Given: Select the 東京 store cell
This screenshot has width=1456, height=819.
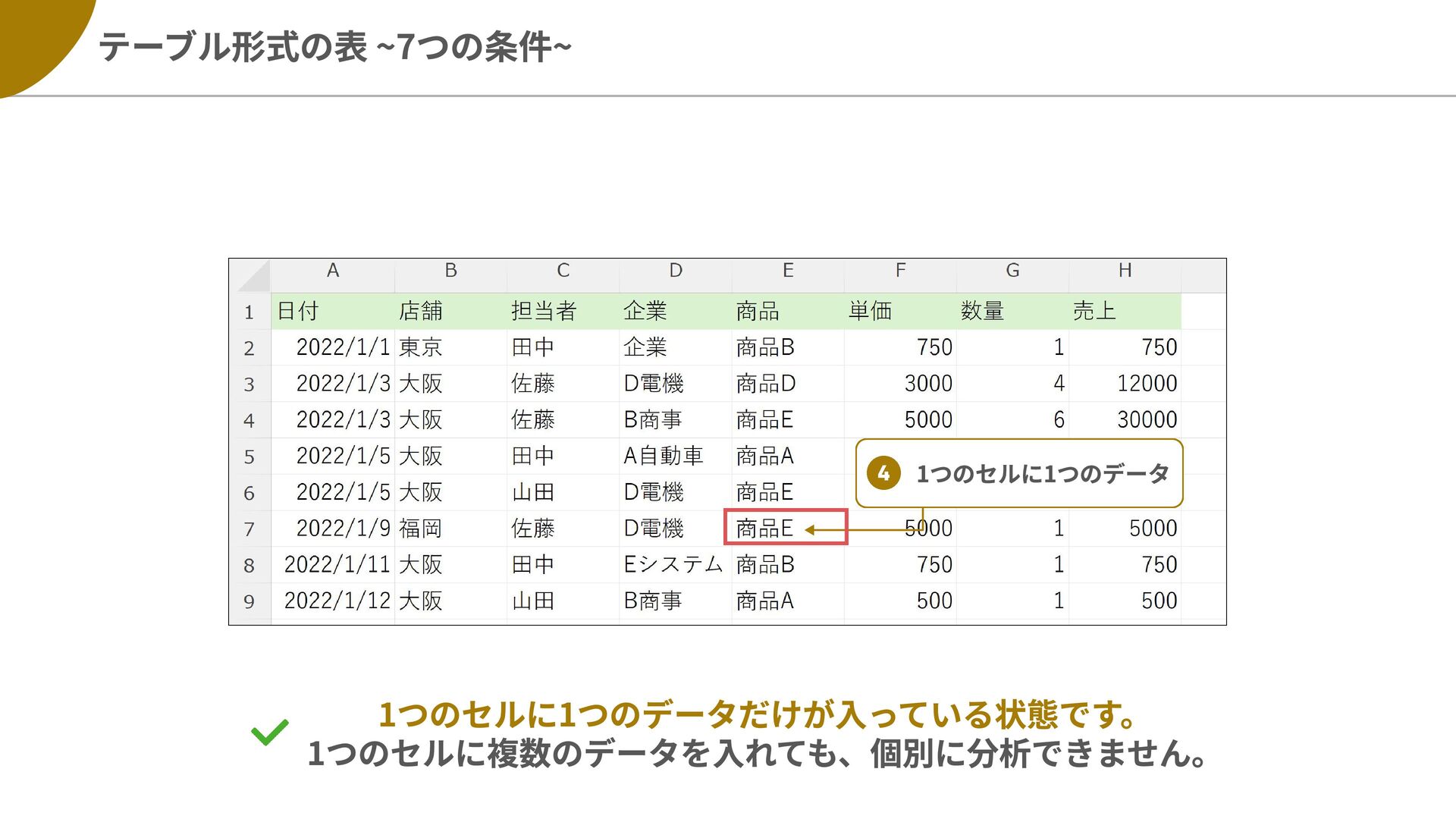Looking at the screenshot, I should pos(450,347).
